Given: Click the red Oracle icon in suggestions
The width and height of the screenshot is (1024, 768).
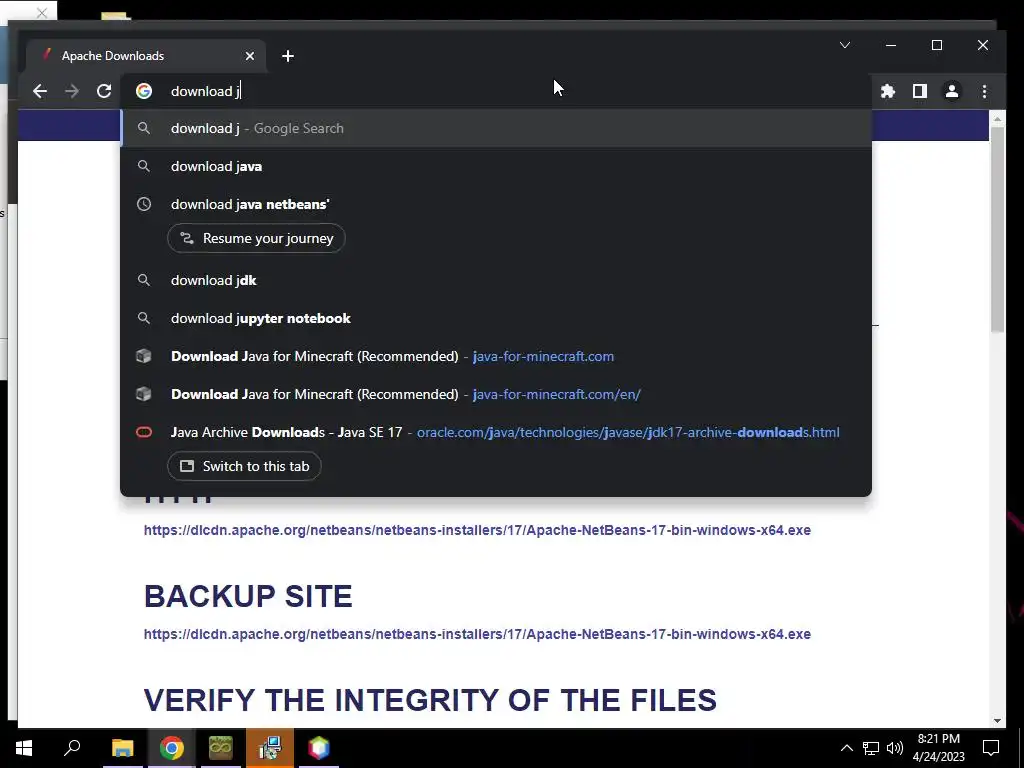Looking at the screenshot, I should (144, 432).
